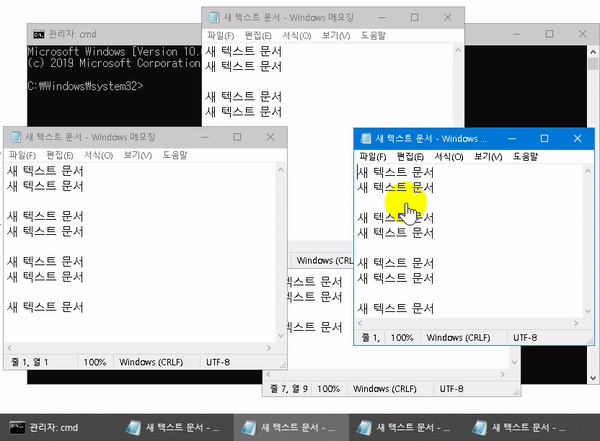This screenshot has height=441, width=600.
Task: Open 파일(F) menu in top Notepad window
Action: [x=220, y=36]
